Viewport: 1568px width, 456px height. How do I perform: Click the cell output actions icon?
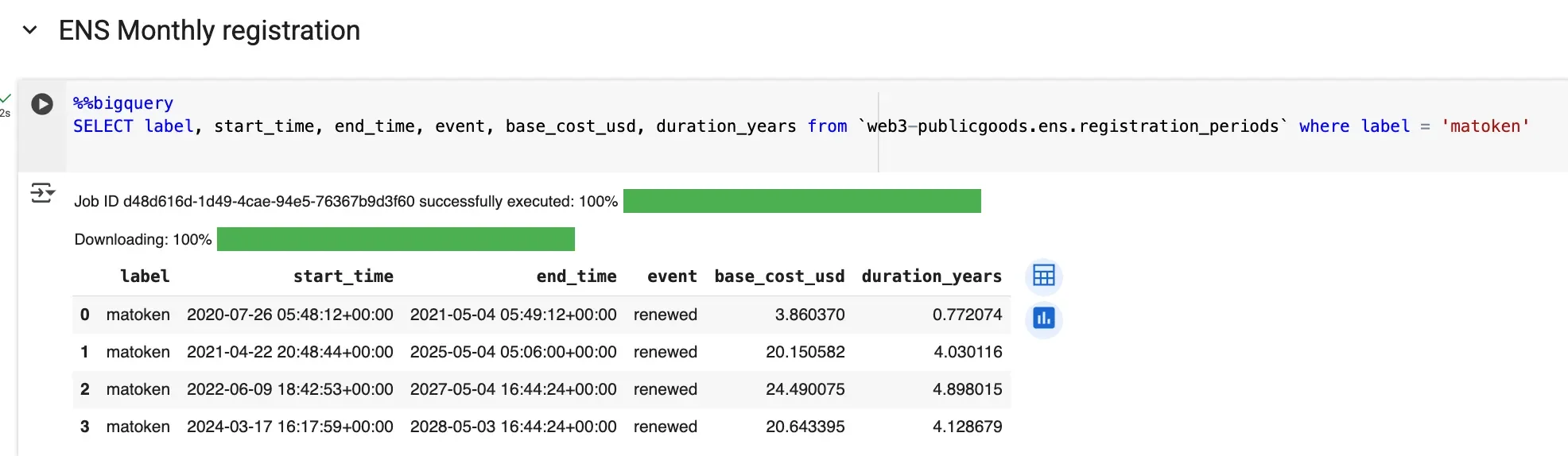42,193
